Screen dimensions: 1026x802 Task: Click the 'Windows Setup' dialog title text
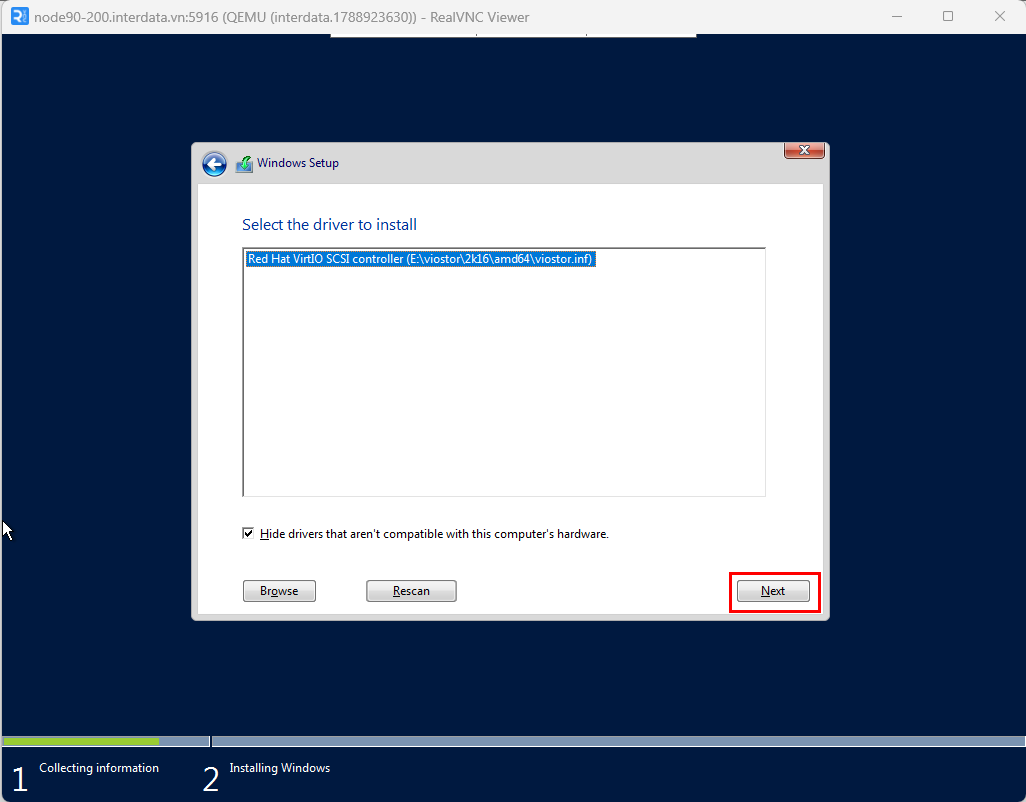point(298,163)
